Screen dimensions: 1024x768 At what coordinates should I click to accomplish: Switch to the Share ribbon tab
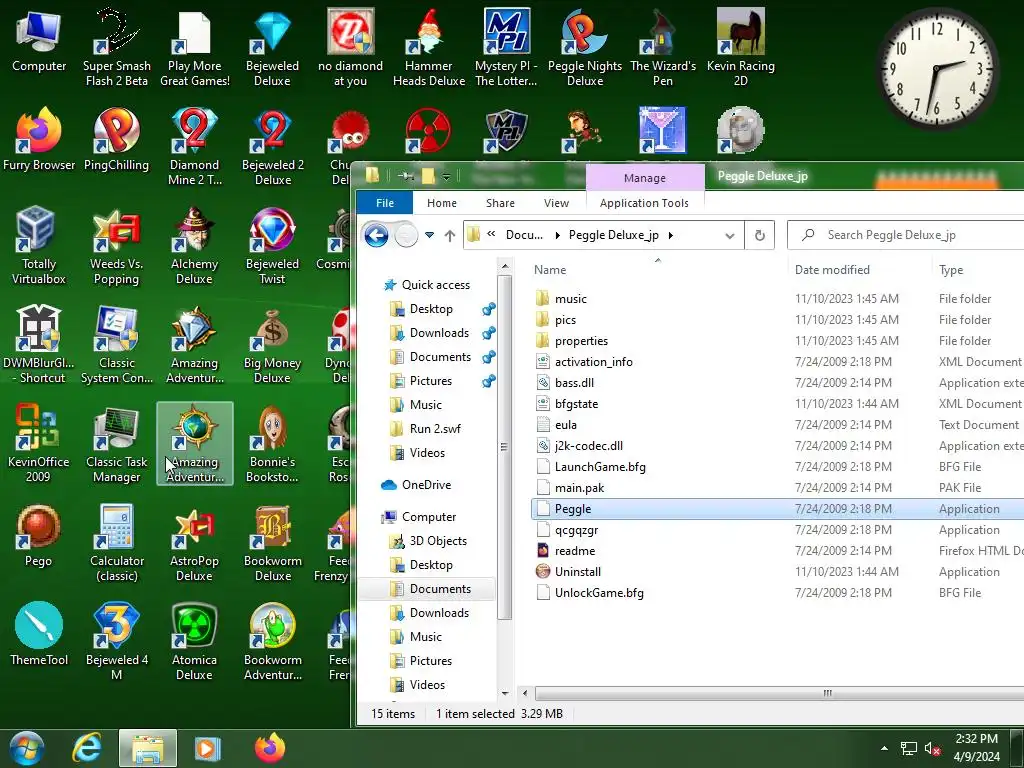(x=500, y=203)
